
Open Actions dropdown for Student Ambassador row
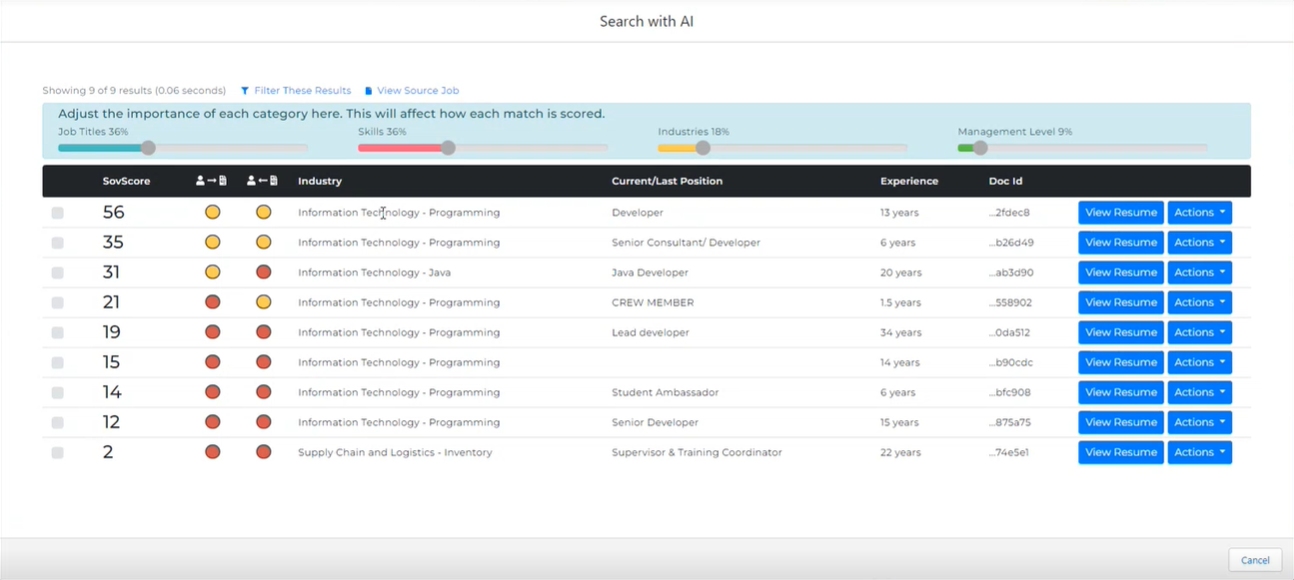(x=1199, y=392)
